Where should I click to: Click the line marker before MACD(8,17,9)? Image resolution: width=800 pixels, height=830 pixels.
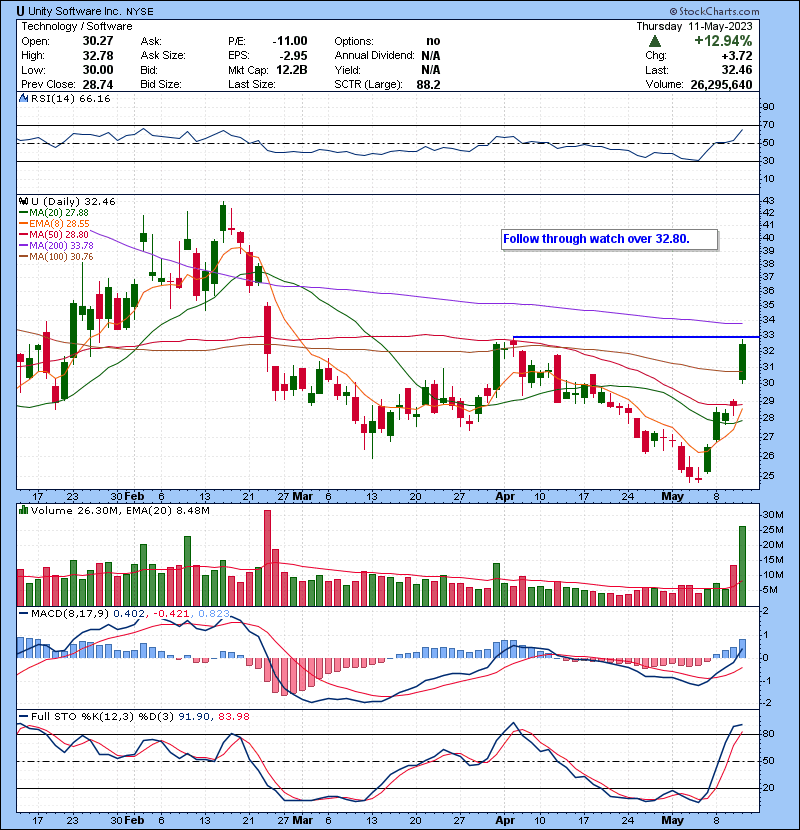(x=23, y=614)
